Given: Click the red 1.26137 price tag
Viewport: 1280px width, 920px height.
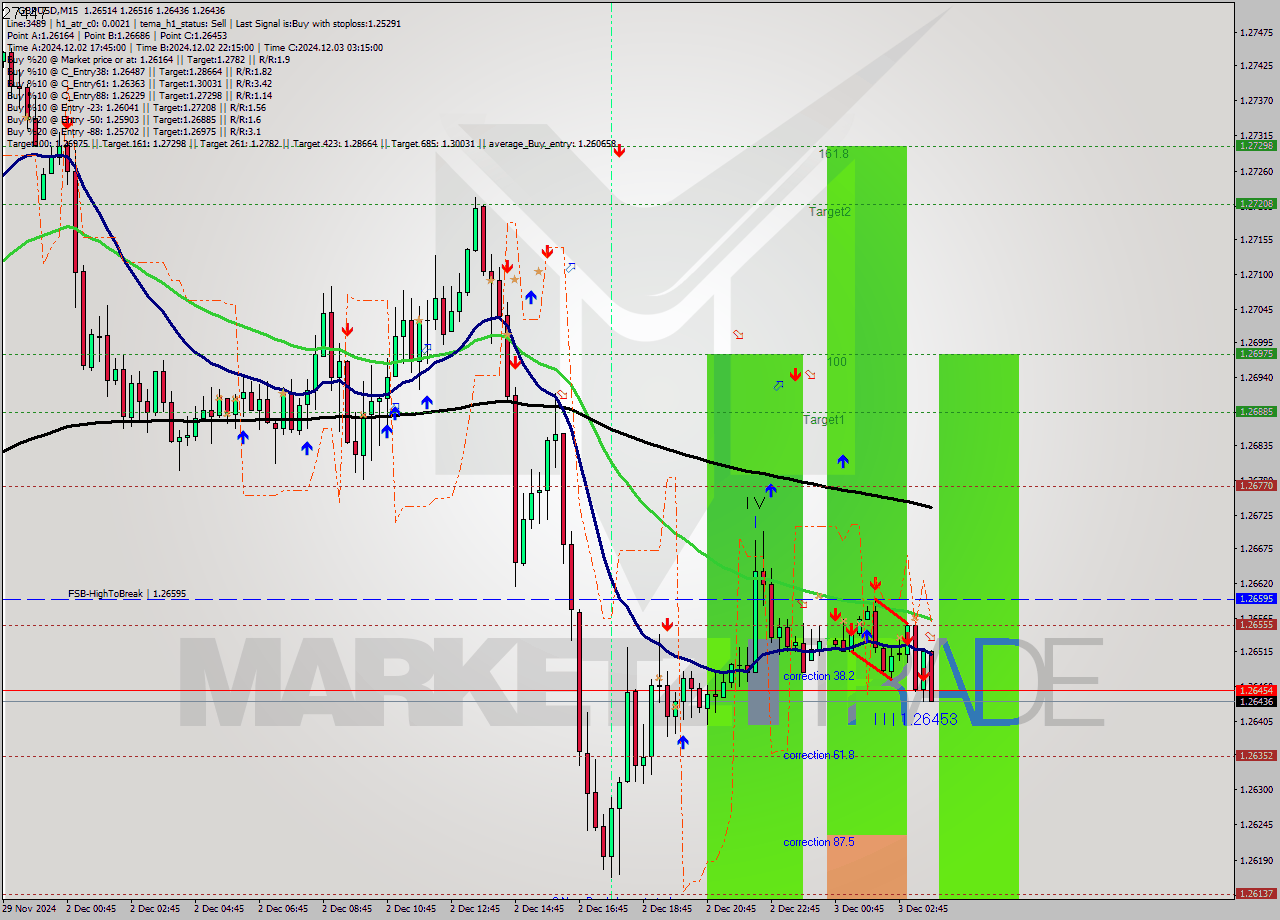Looking at the screenshot, I should 1255,894.
